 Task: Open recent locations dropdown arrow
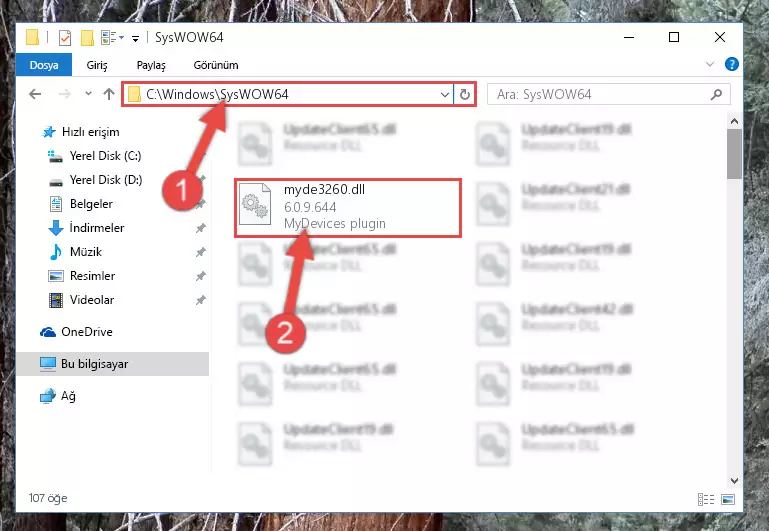[x=88, y=93]
